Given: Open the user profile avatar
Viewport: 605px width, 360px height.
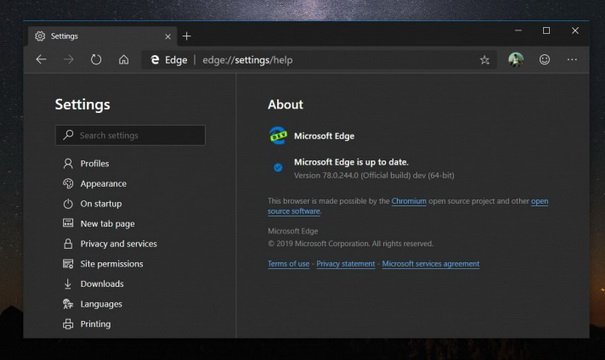Looking at the screenshot, I should (x=516, y=59).
